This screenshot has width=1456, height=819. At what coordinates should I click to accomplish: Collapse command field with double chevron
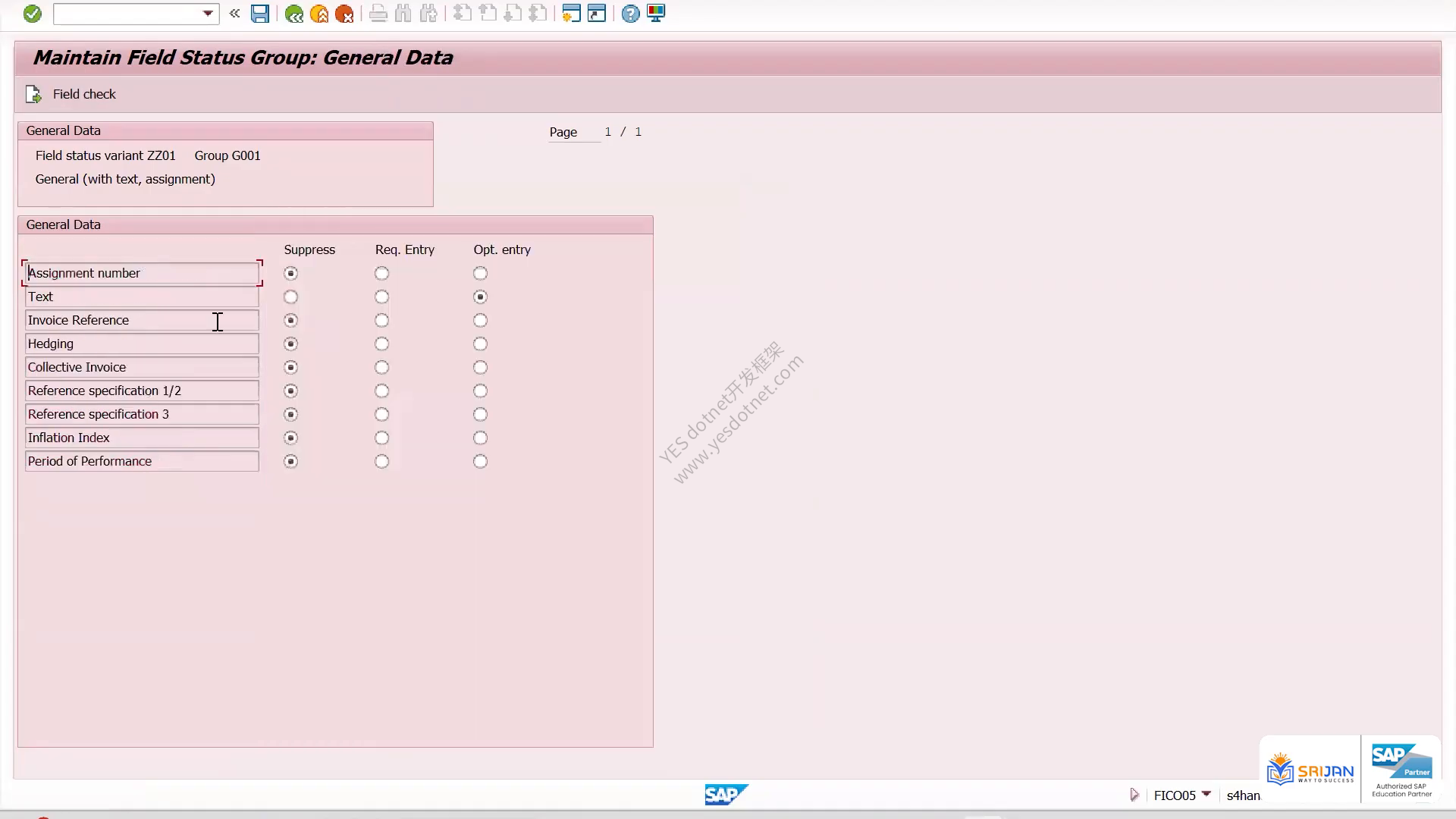click(234, 14)
